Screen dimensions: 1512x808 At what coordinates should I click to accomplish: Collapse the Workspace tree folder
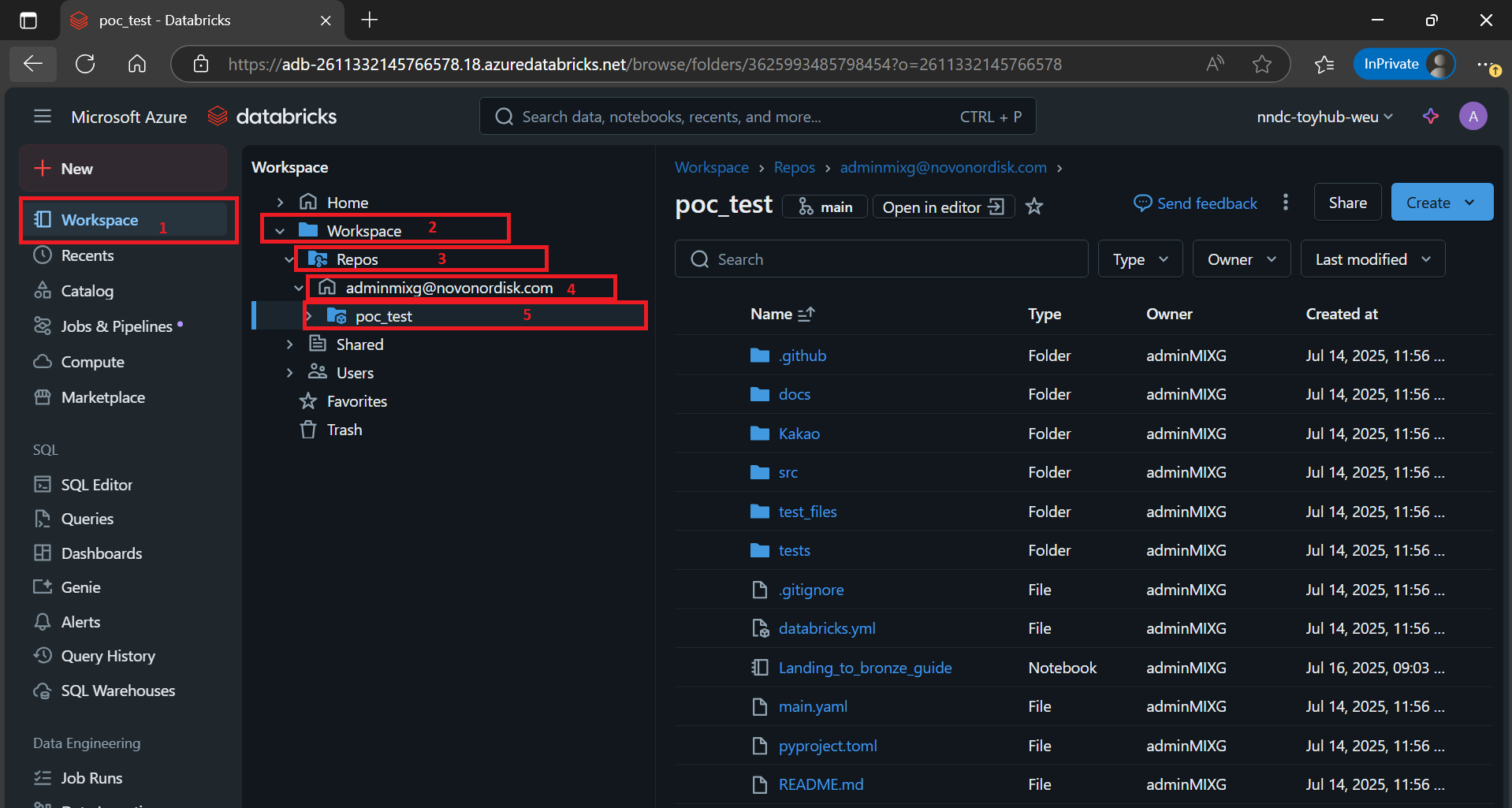tap(280, 231)
